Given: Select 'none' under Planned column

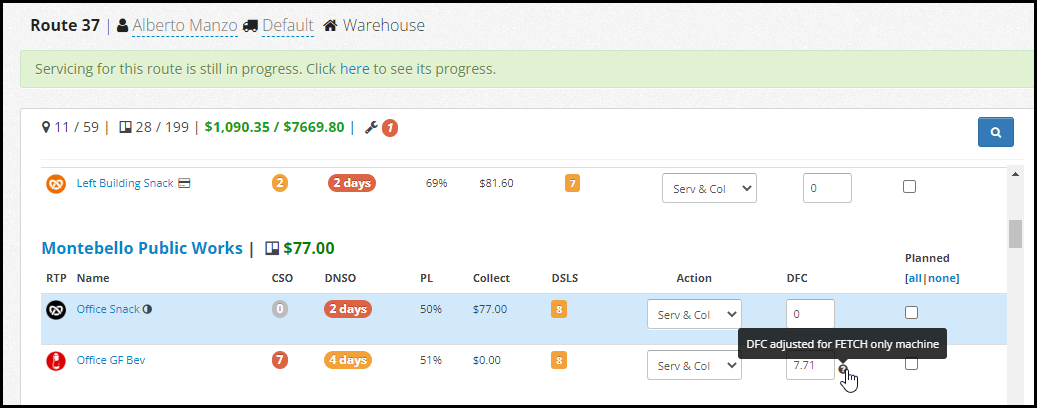Looking at the screenshot, I should coord(943,278).
